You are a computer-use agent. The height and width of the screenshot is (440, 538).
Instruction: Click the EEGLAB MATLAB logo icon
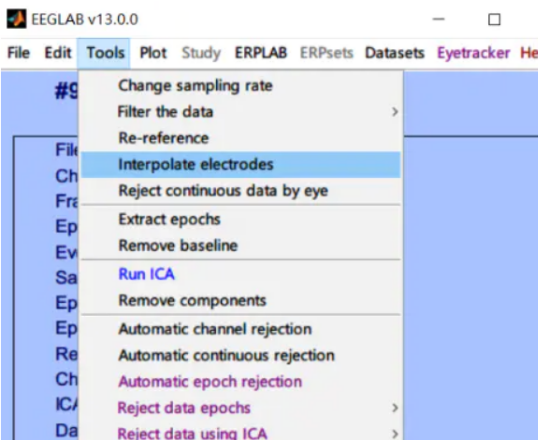pyautogui.click(x=16, y=19)
